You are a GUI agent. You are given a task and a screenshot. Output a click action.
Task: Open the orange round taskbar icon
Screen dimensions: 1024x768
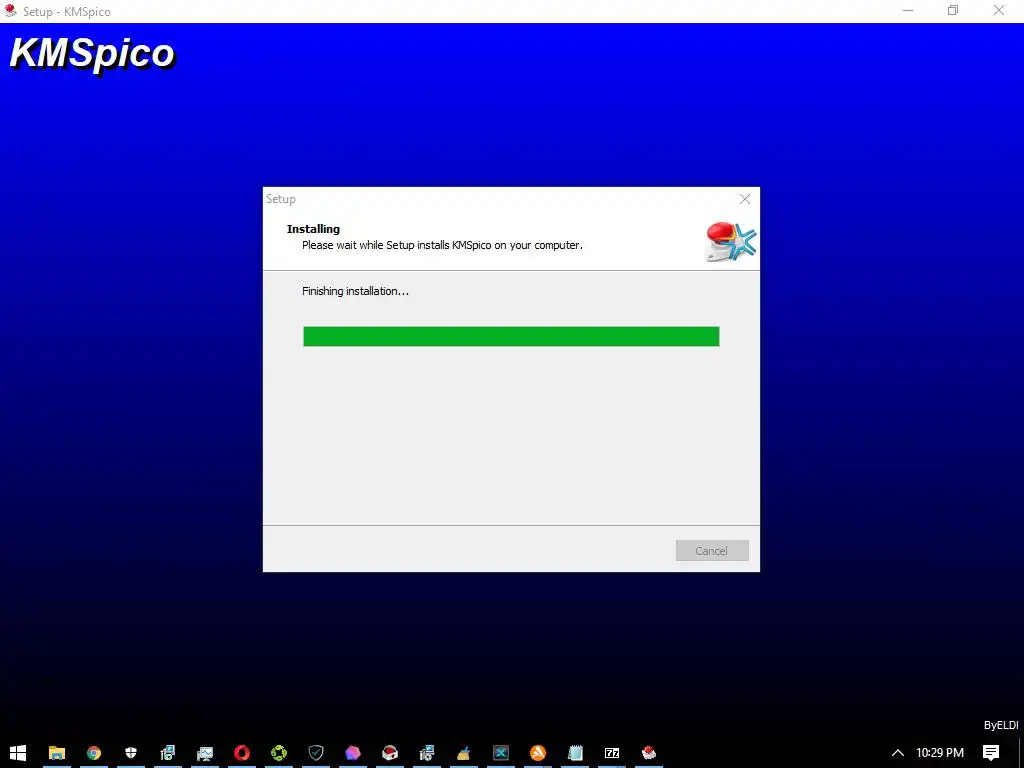[x=538, y=752]
